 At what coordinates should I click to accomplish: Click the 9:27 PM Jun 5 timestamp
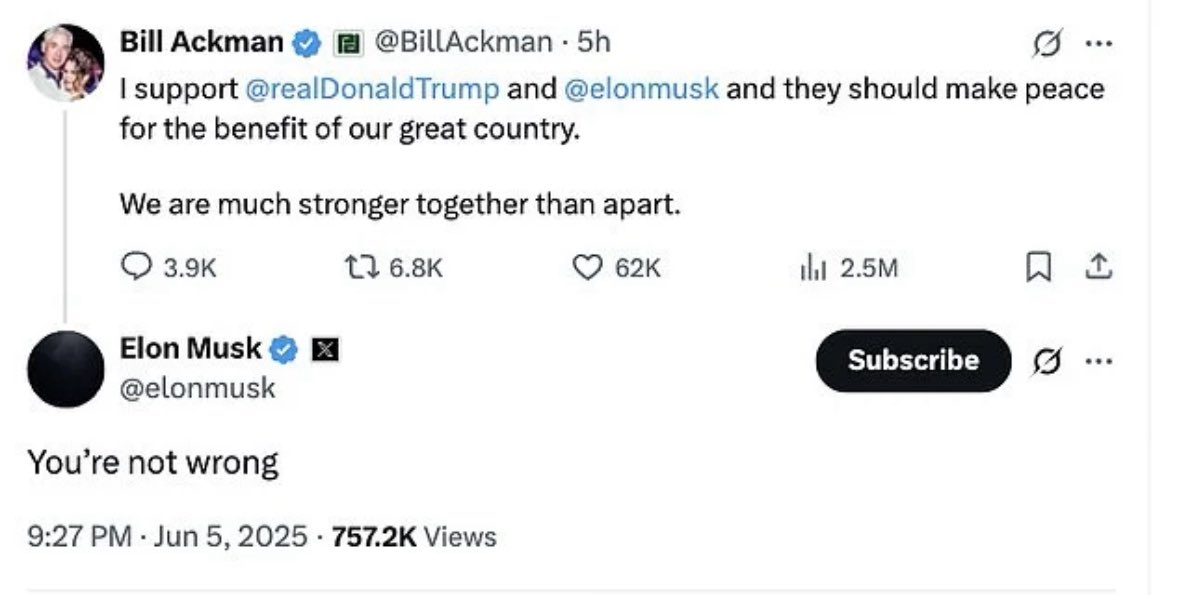pyautogui.click(x=167, y=537)
